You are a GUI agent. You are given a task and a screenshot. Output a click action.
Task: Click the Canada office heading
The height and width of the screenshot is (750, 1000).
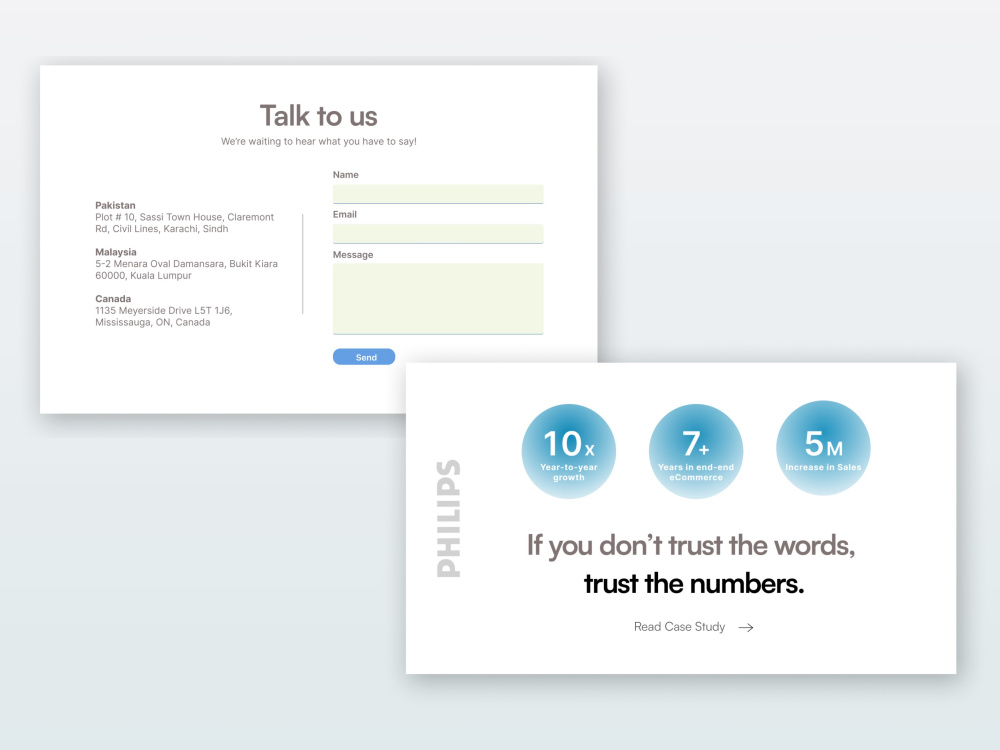pyautogui.click(x=113, y=298)
